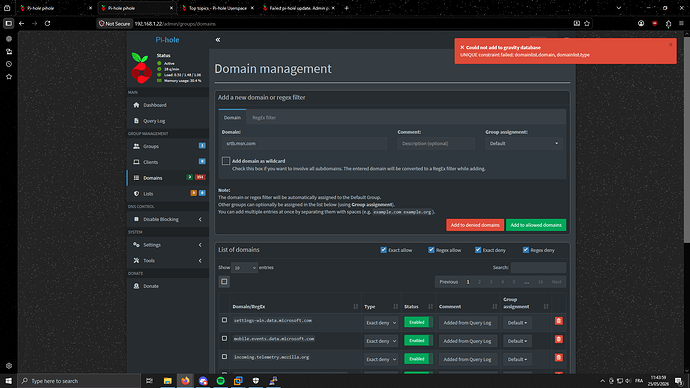This screenshot has width=690, height=388.
Task: Switch to the RegEx filter tab
Action: (264, 117)
